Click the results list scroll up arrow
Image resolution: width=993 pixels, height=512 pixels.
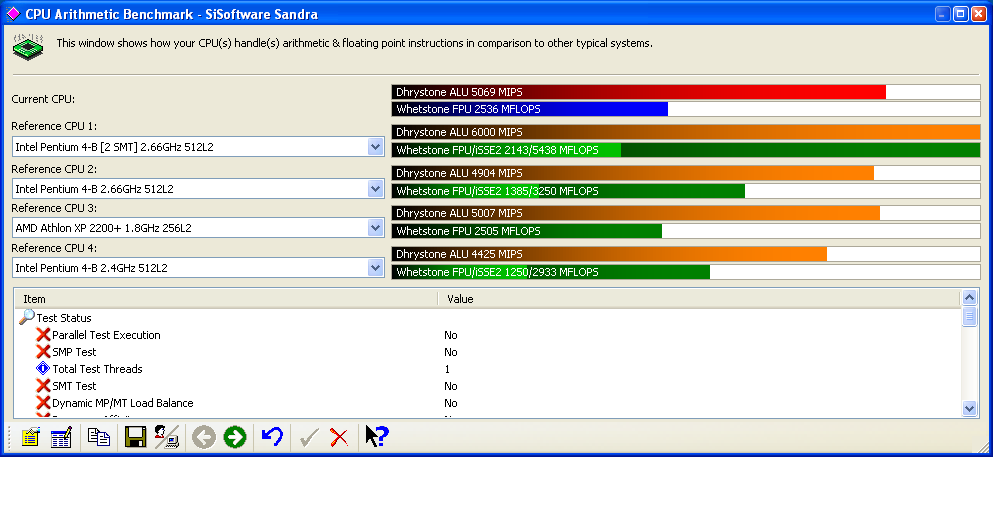click(970, 297)
